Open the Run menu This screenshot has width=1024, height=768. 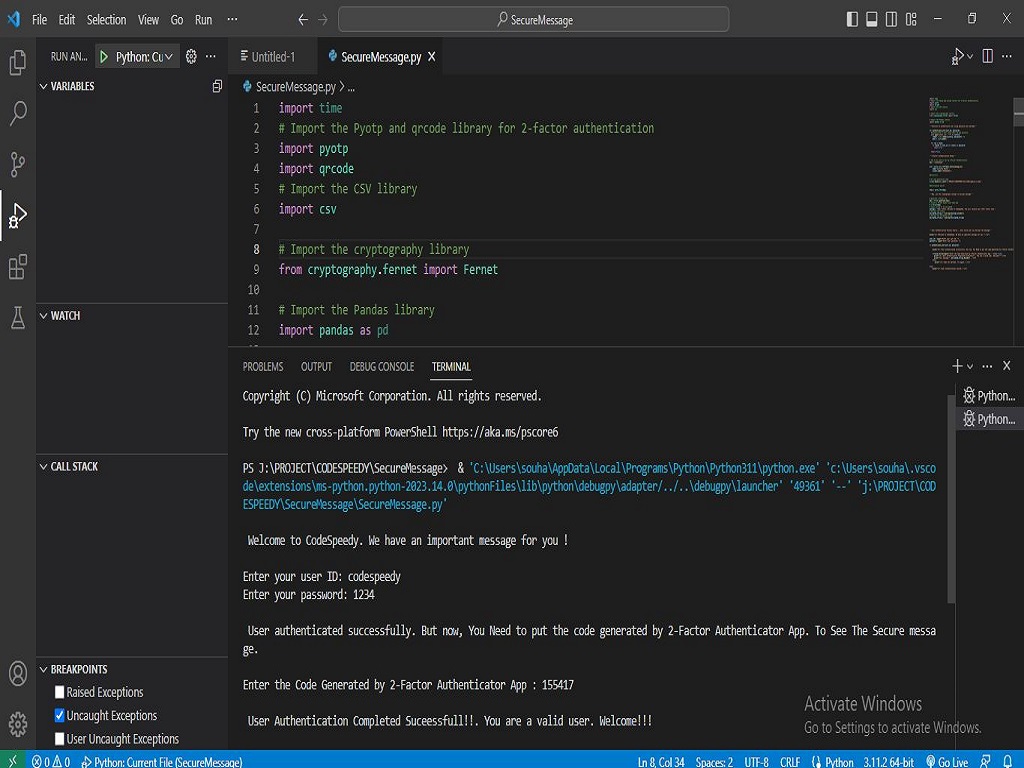(203, 20)
